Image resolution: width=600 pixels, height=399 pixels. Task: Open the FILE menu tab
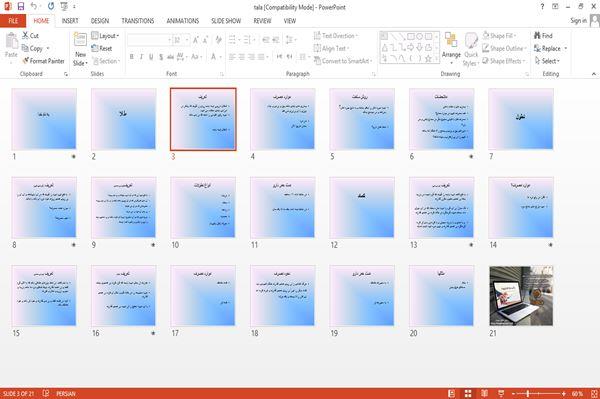coord(13,21)
